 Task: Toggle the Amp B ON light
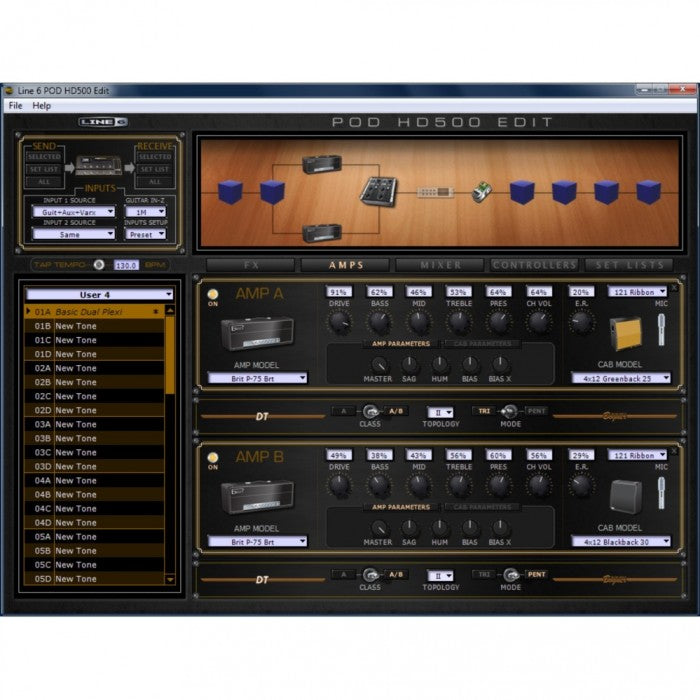[213, 458]
